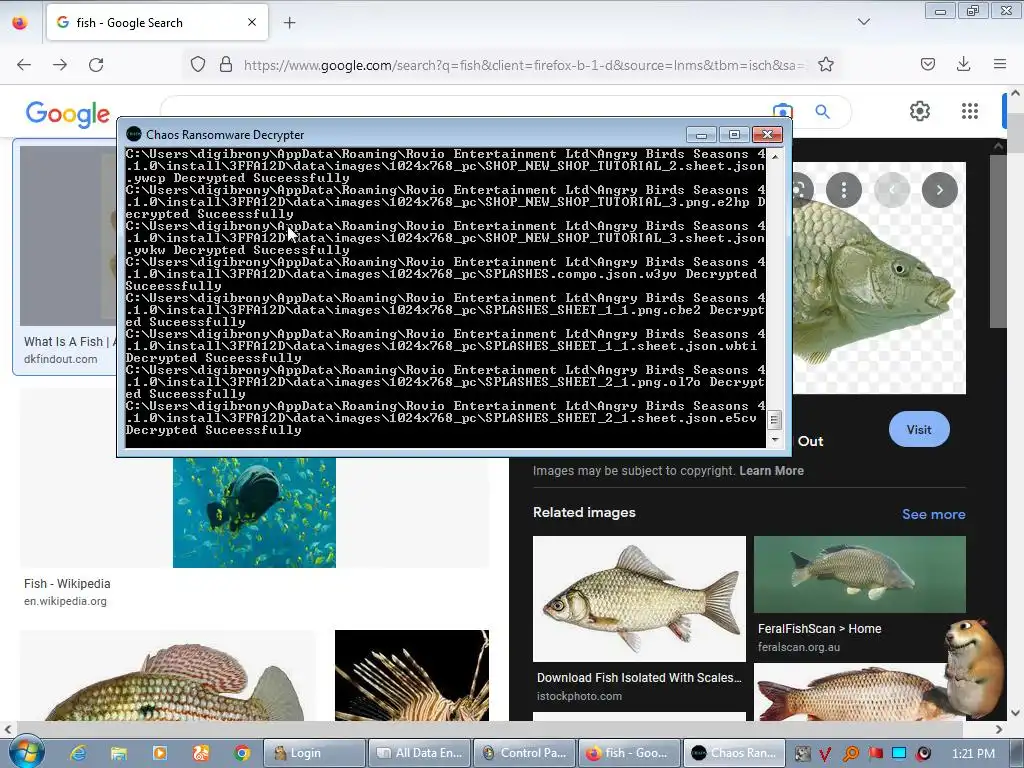Image resolution: width=1024 pixels, height=768 pixels.
Task: Open the underwater fish Wikipedia image
Action: pyautogui.click(x=254, y=512)
